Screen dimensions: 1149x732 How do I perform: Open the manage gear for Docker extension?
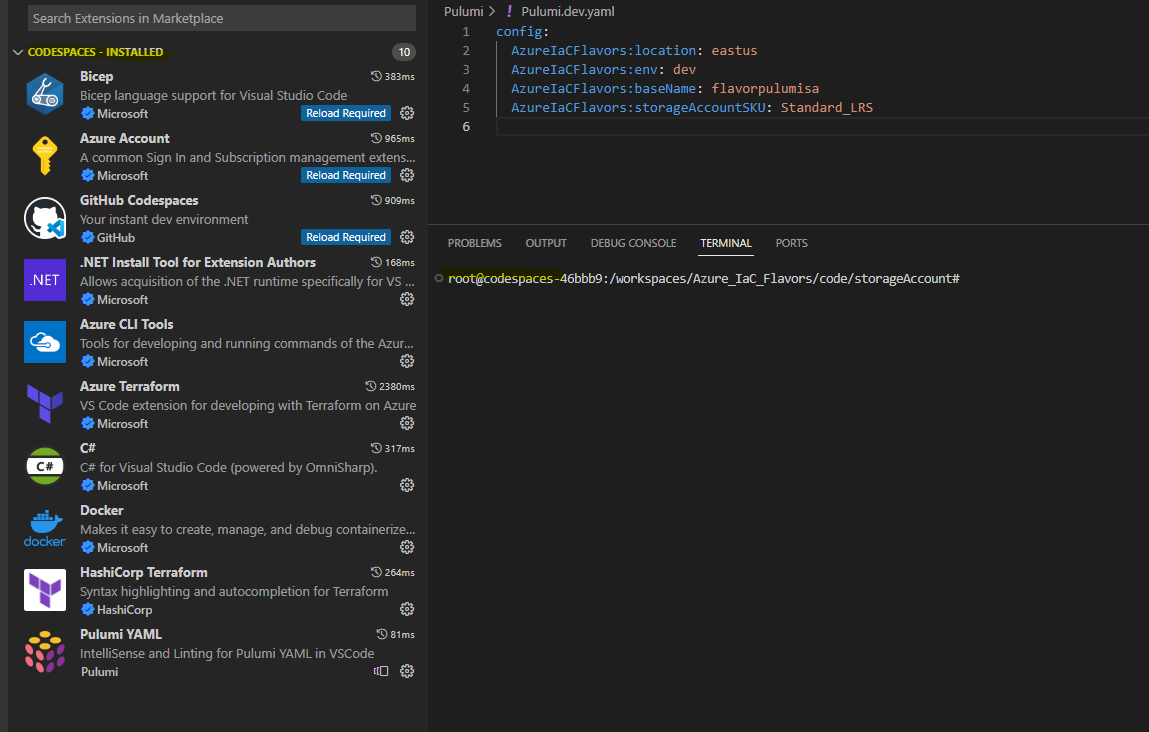pyautogui.click(x=407, y=547)
